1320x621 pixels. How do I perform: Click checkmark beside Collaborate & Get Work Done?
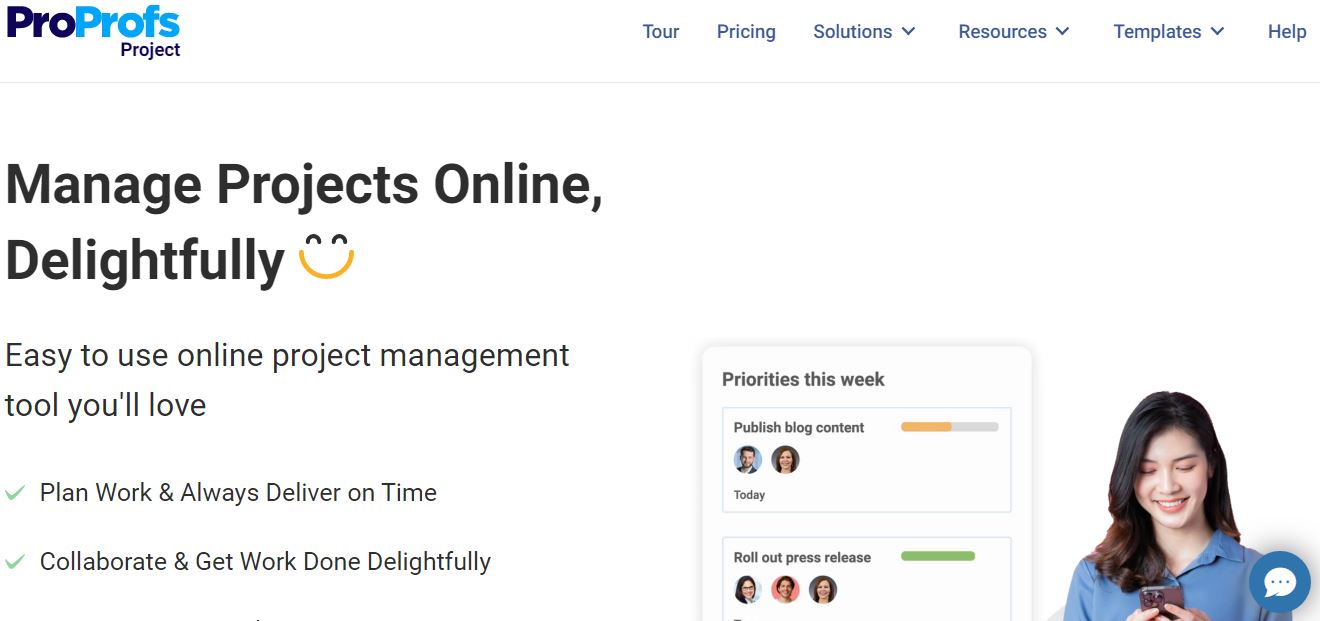coord(15,562)
